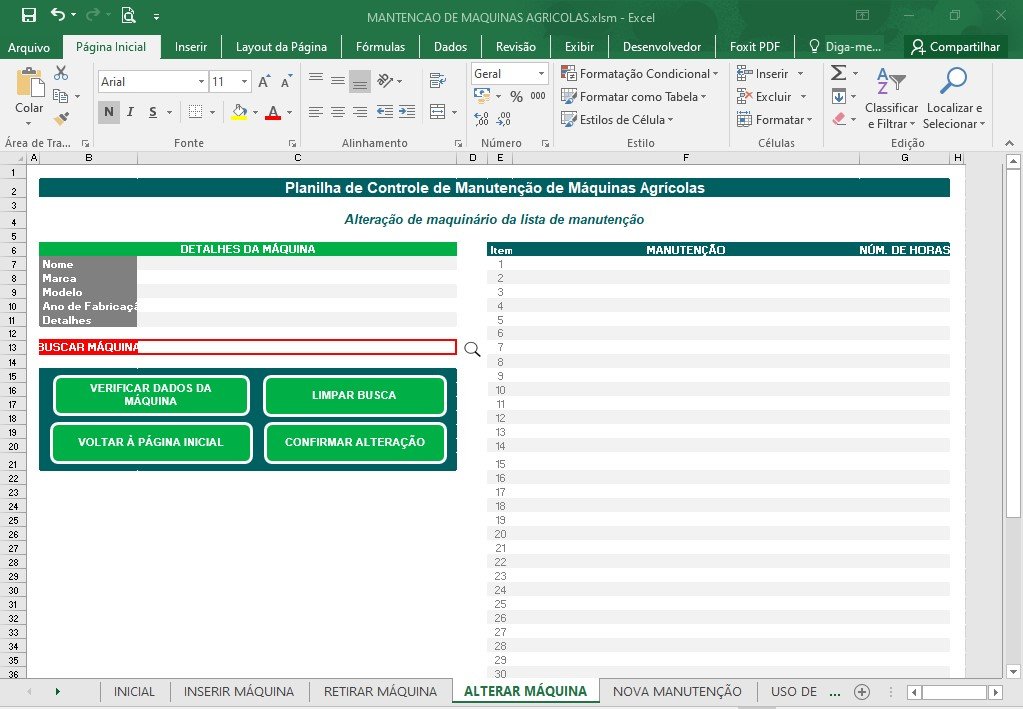1023x709 pixels.
Task: Align text to middle of cell
Action: [x=338, y=80]
